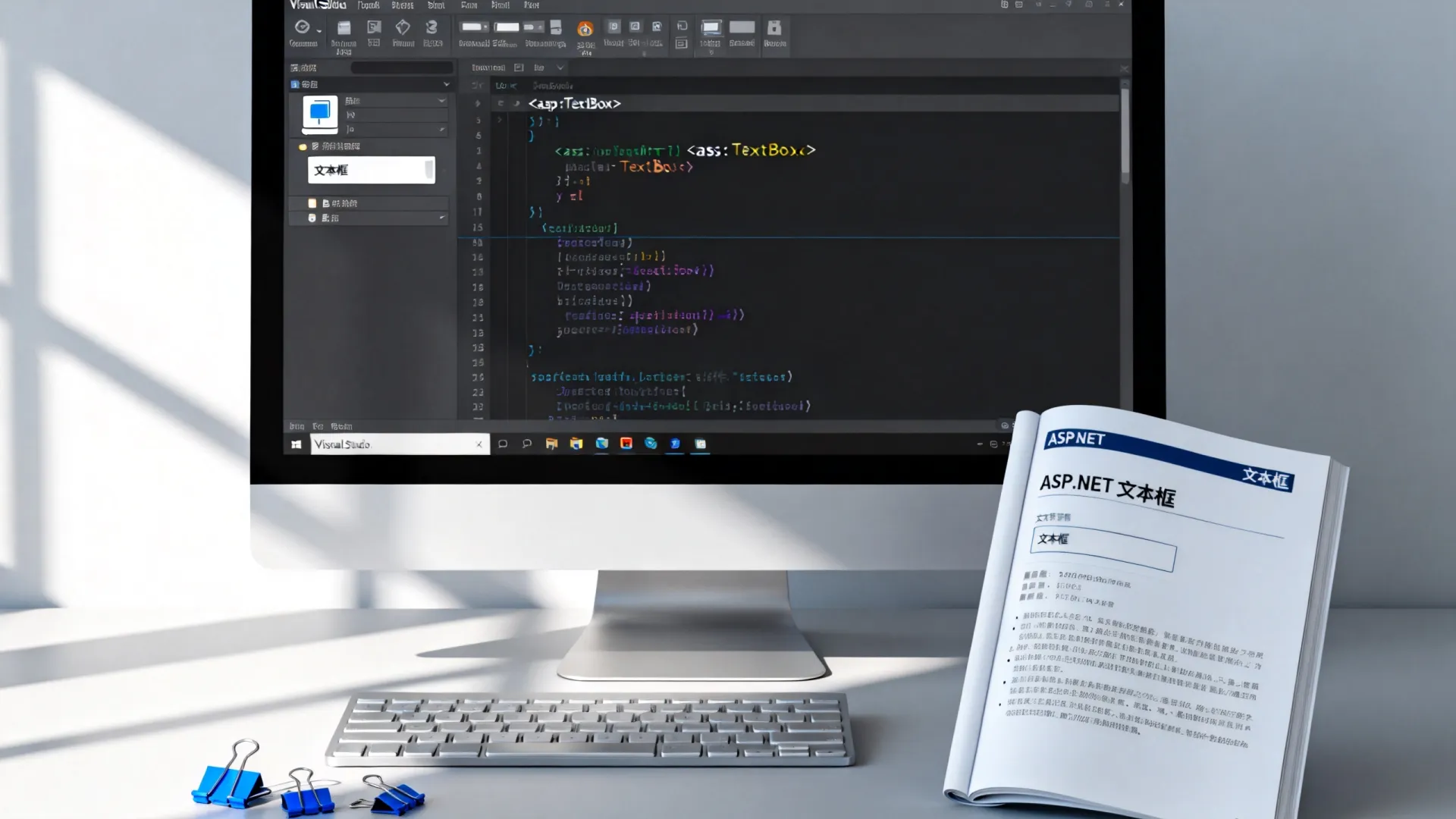The width and height of the screenshot is (1456, 819).
Task: Collapse the left panel section with the header chevron
Action: pyautogui.click(x=447, y=85)
